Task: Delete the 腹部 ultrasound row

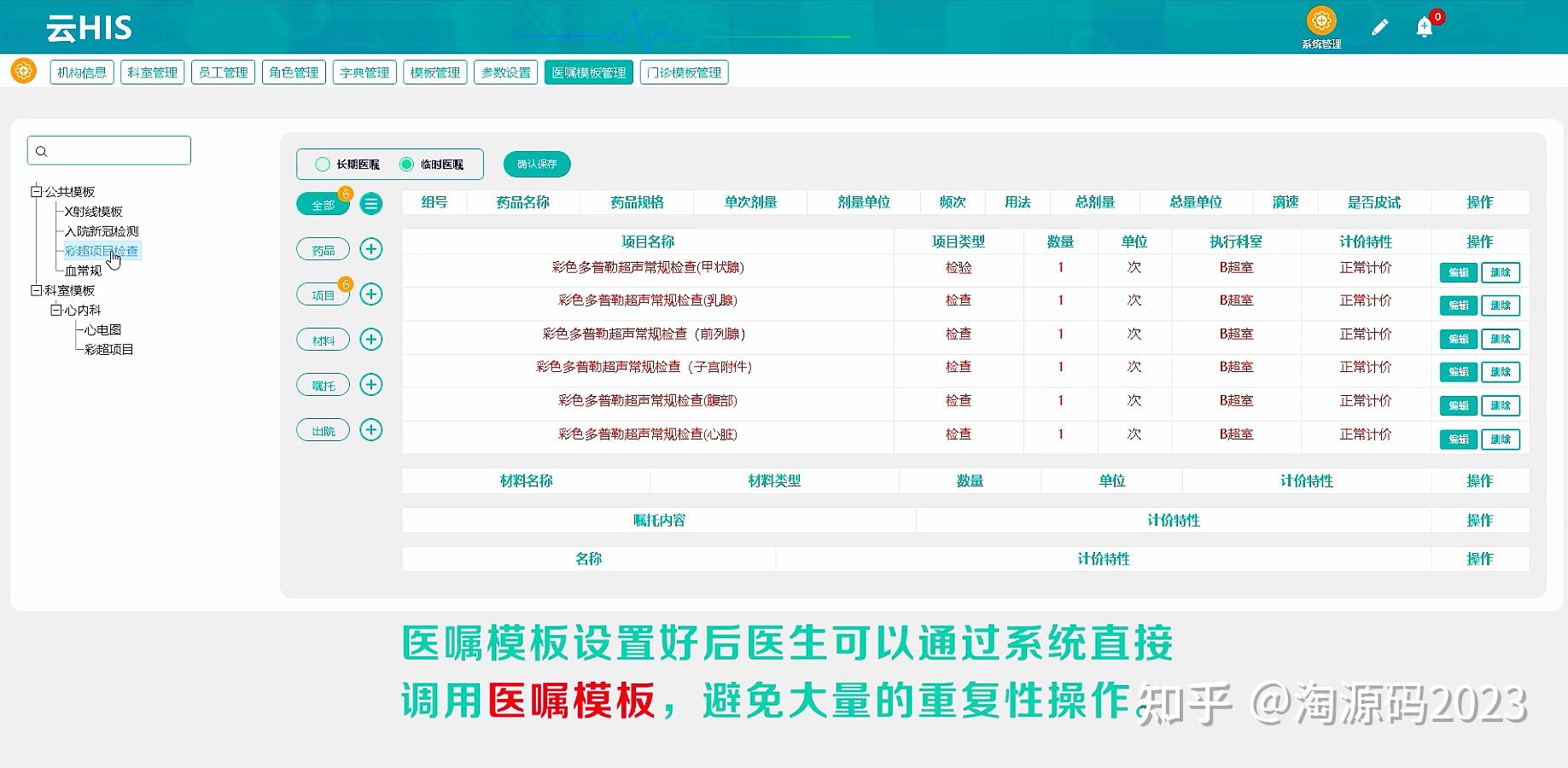Action: coord(1501,406)
